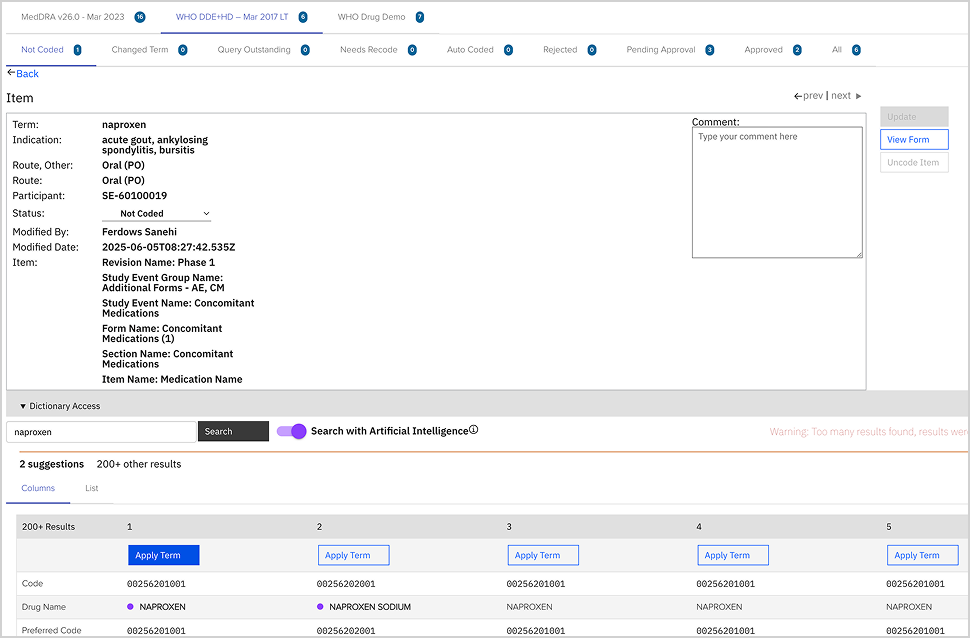
Task: Apply Term for the first NAPROXEN result
Action: [163, 555]
